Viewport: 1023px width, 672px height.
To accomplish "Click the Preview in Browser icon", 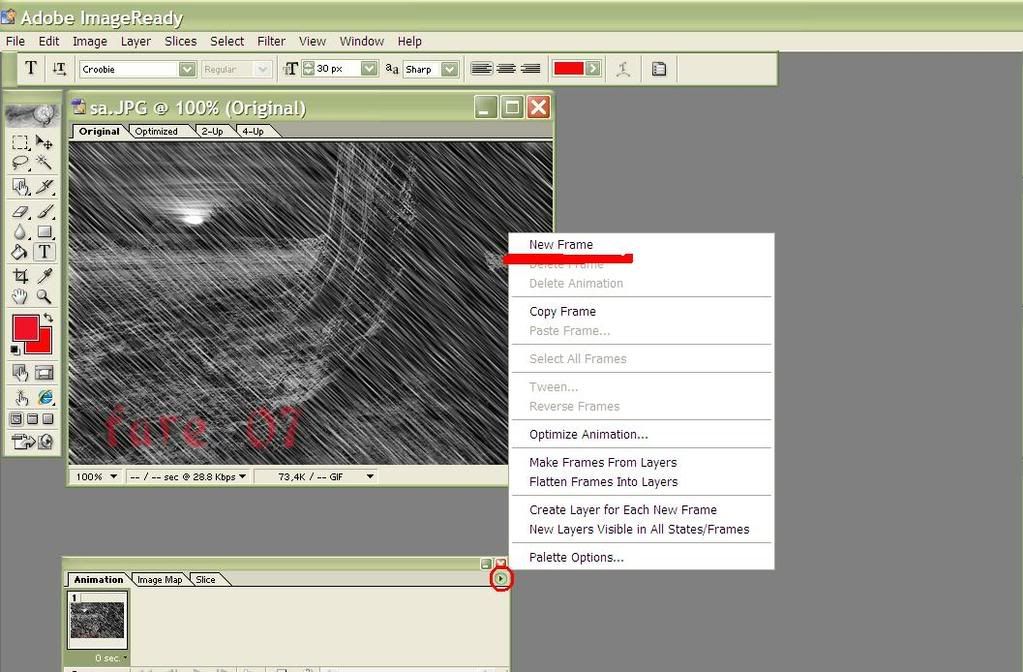I will (45, 397).
